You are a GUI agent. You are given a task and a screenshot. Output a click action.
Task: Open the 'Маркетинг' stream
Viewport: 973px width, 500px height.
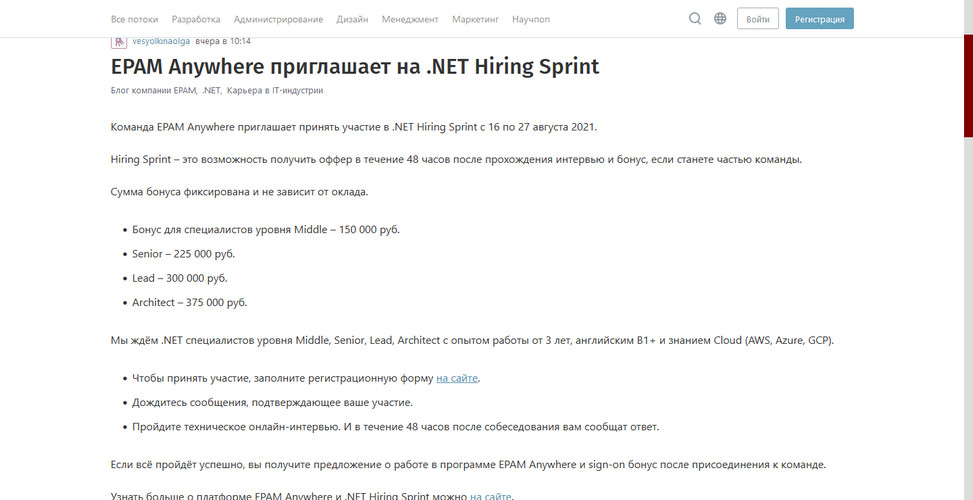point(475,19)
